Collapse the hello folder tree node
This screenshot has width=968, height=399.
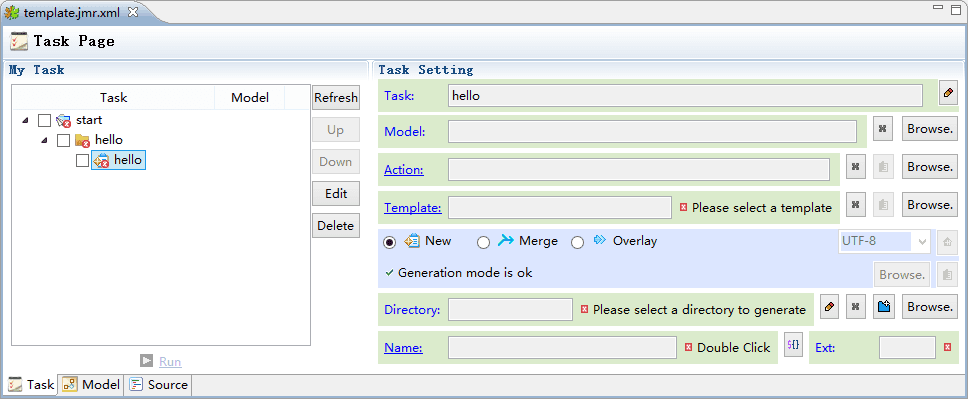tap(44, 140)
